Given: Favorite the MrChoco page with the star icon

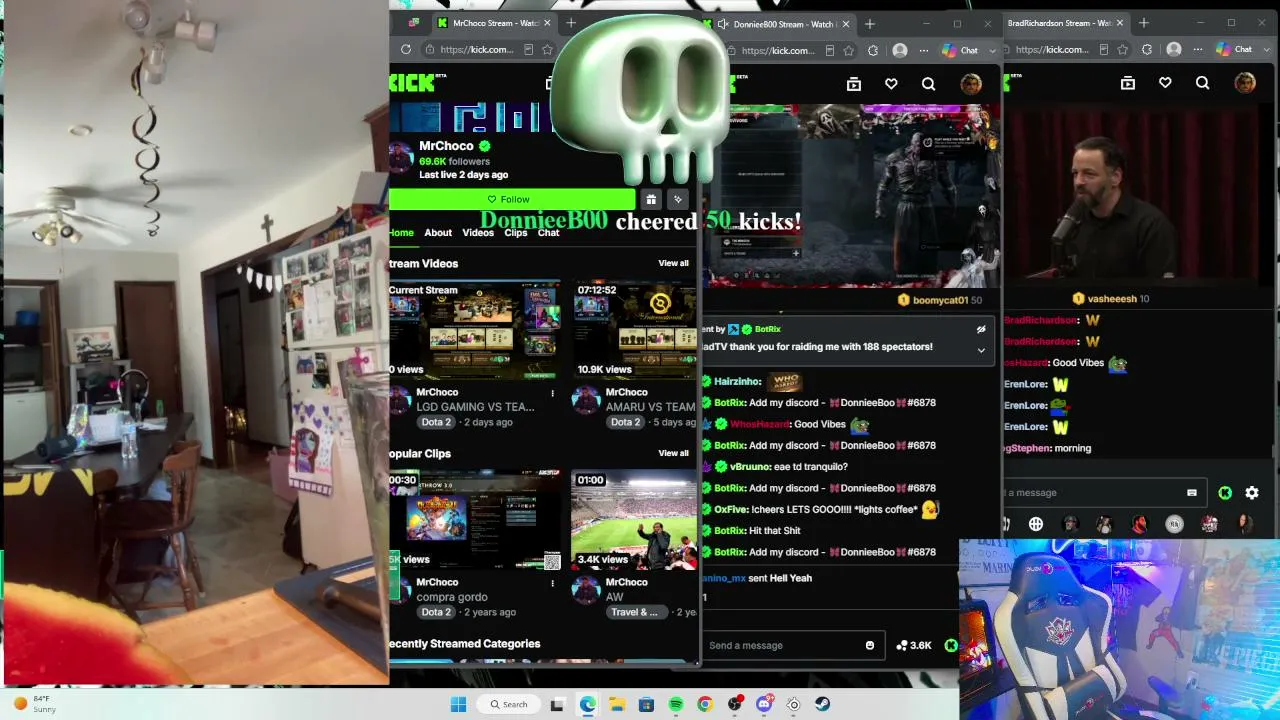Looking at the screenshot, I should 547,50.
